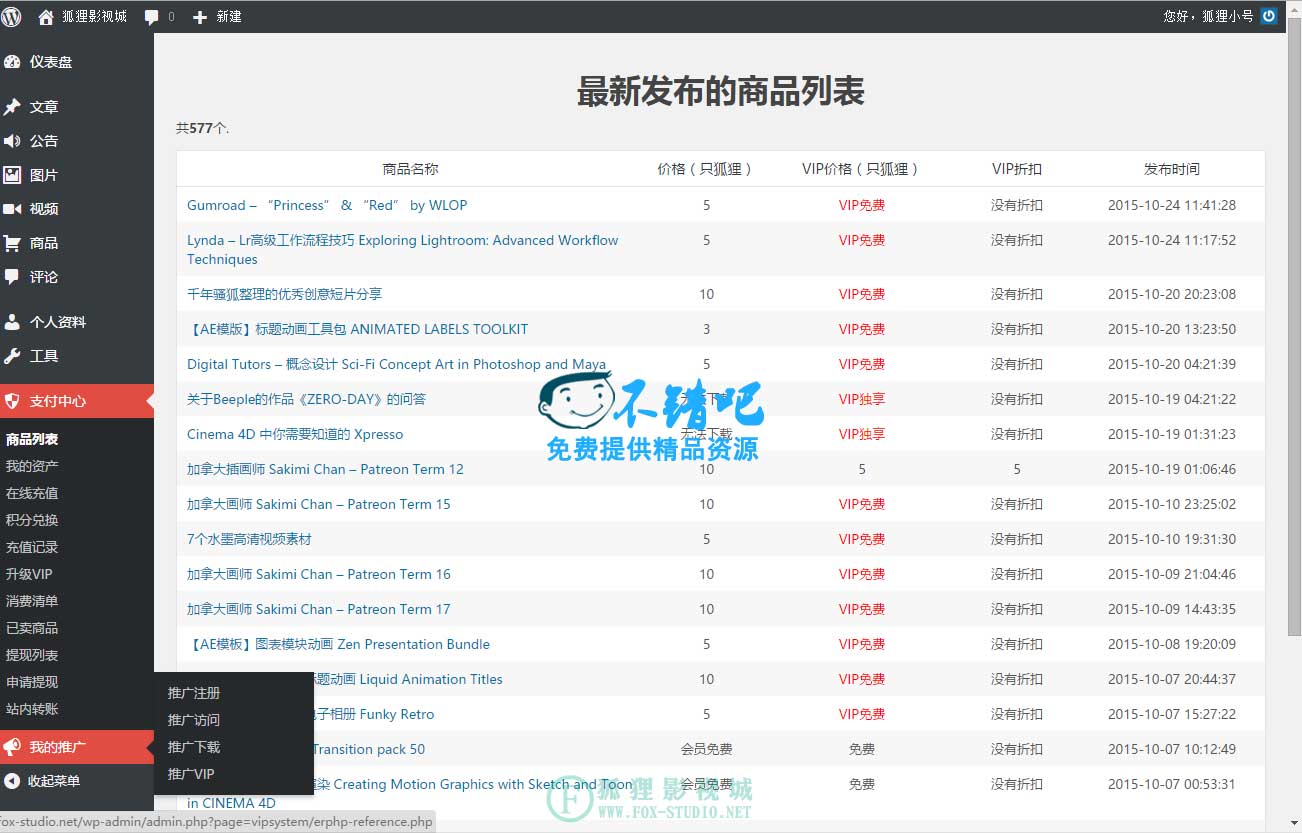The height and width of the screenshot is (833, 1302).
Task: Open 站内转账 in the submenu
Action: 32,709
